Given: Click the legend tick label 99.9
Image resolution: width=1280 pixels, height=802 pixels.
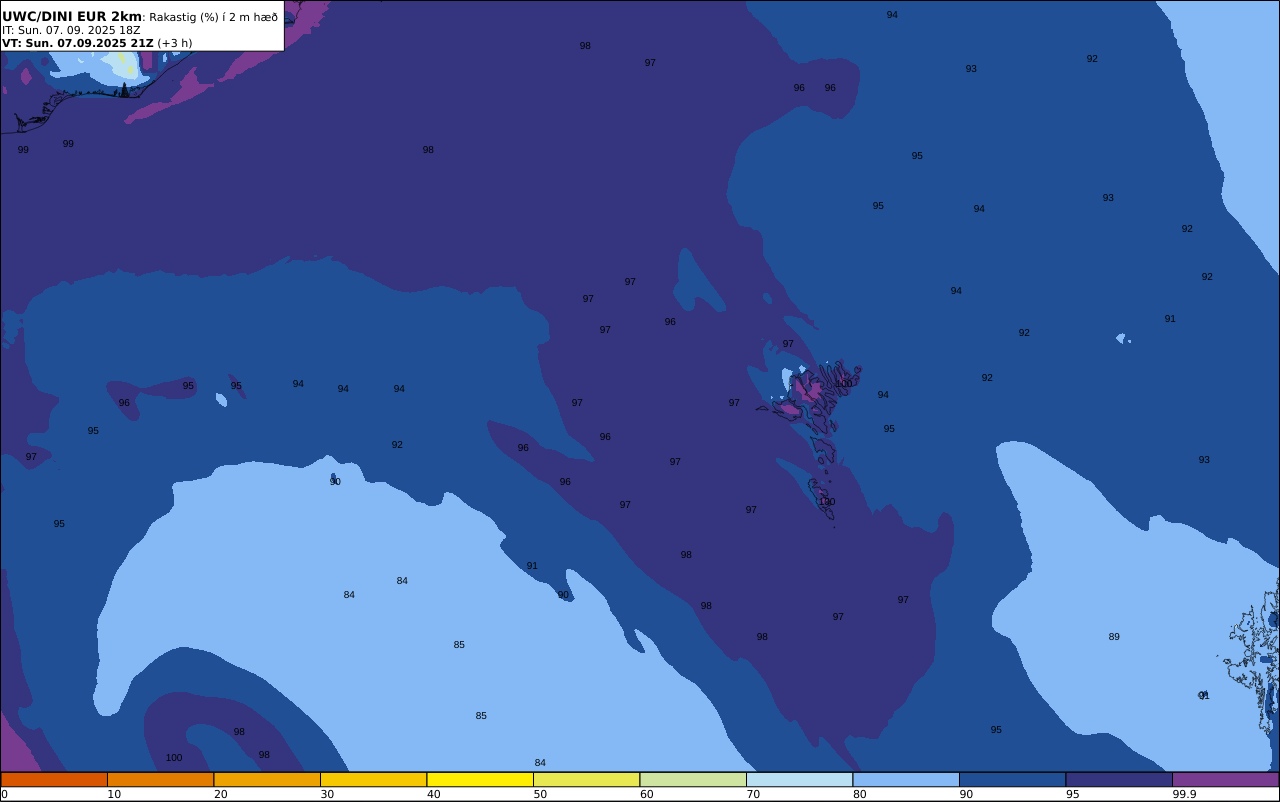Looking at the screenshot, I should [x=1184, y=794].
